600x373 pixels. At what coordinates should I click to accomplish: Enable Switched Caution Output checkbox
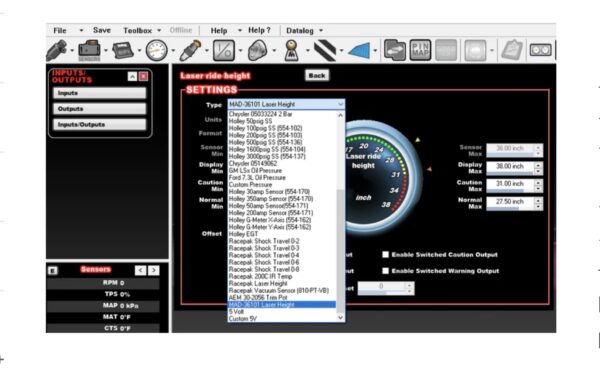[385, 255]
